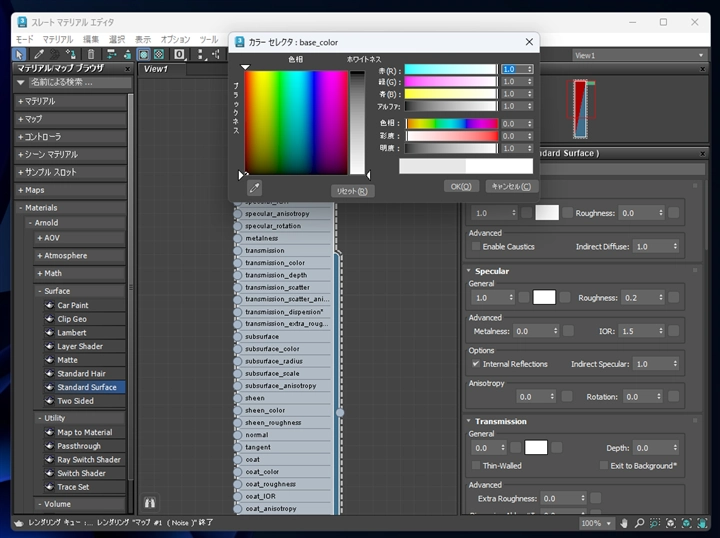Click リセット(R) button in color selector

point(352,191)
